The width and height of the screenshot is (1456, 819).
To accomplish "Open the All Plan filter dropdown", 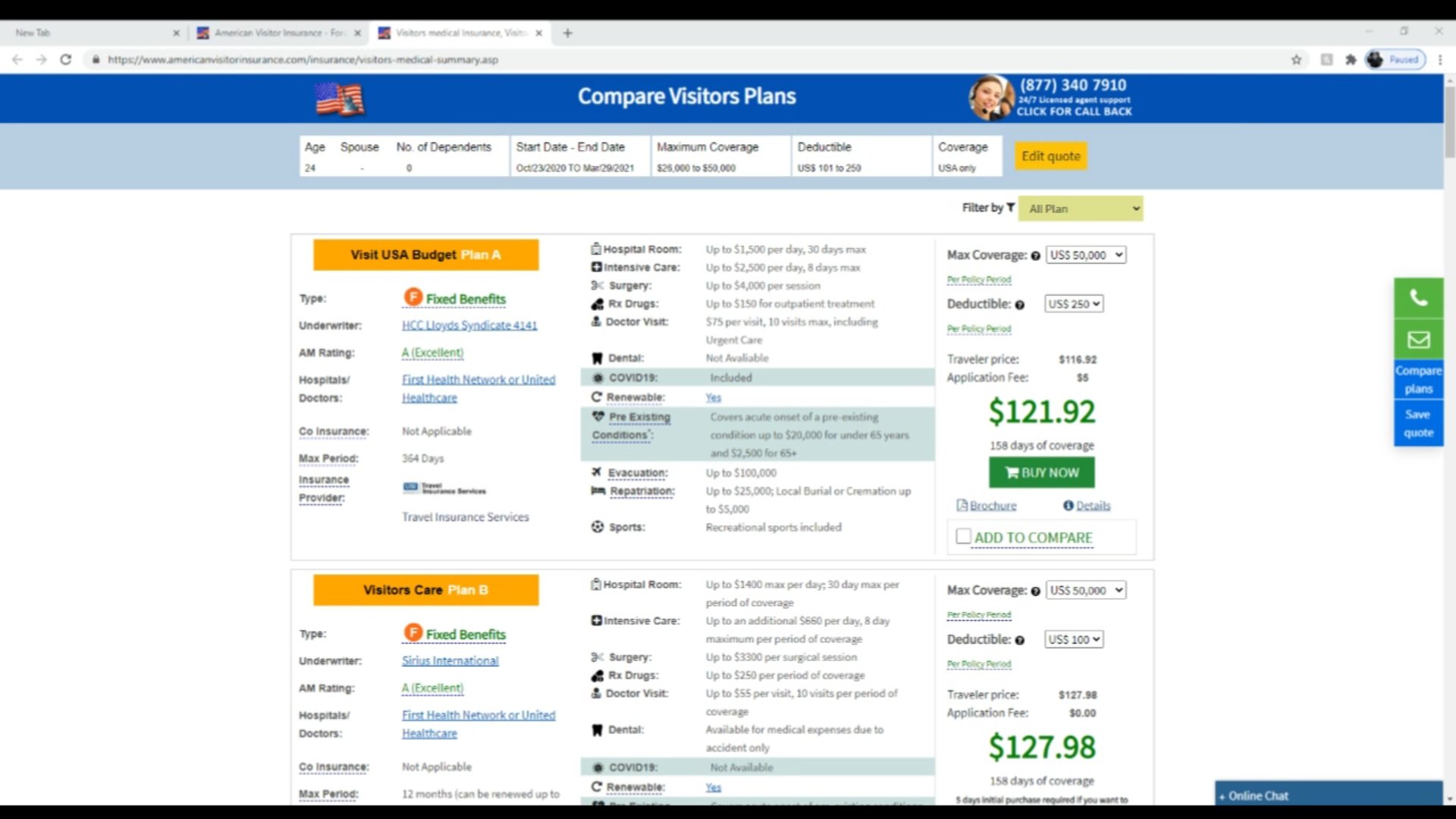I will (x=1081, y=209).
